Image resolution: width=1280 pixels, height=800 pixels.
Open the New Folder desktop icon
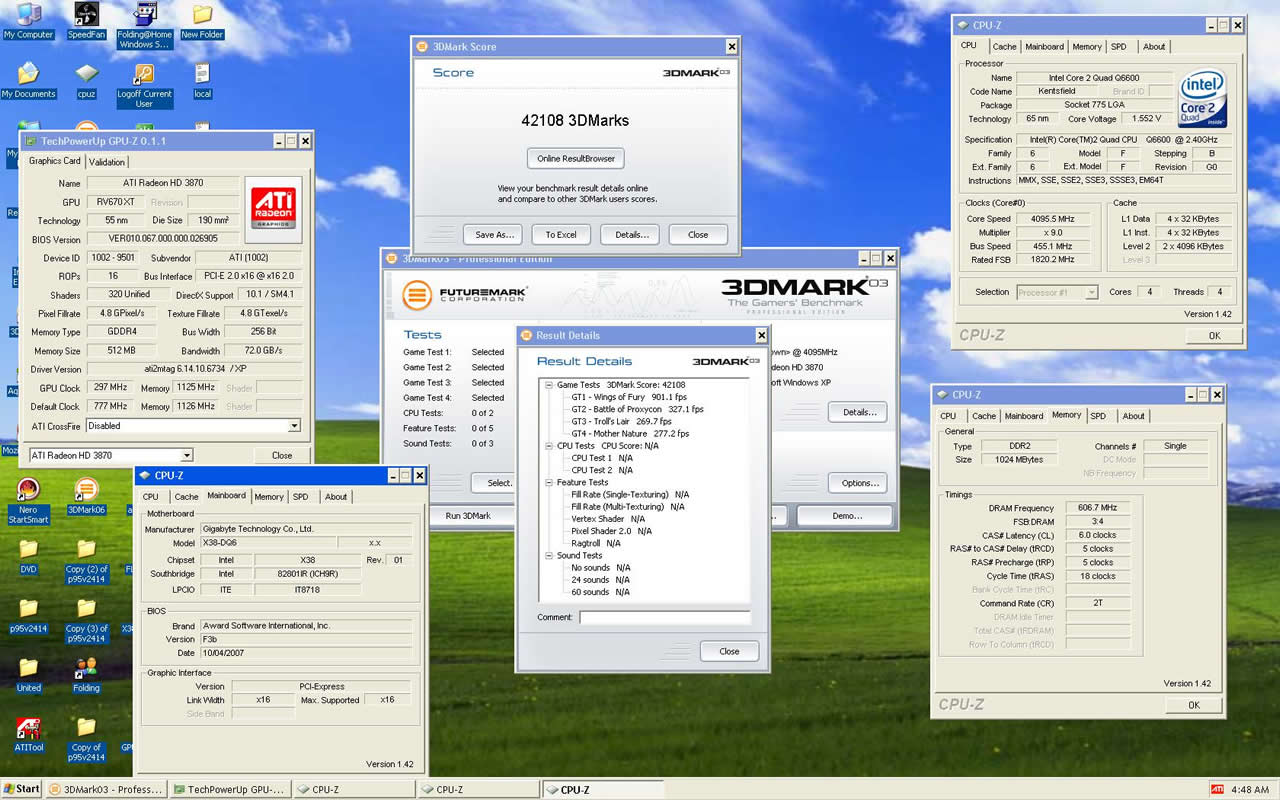click(202, 21)
